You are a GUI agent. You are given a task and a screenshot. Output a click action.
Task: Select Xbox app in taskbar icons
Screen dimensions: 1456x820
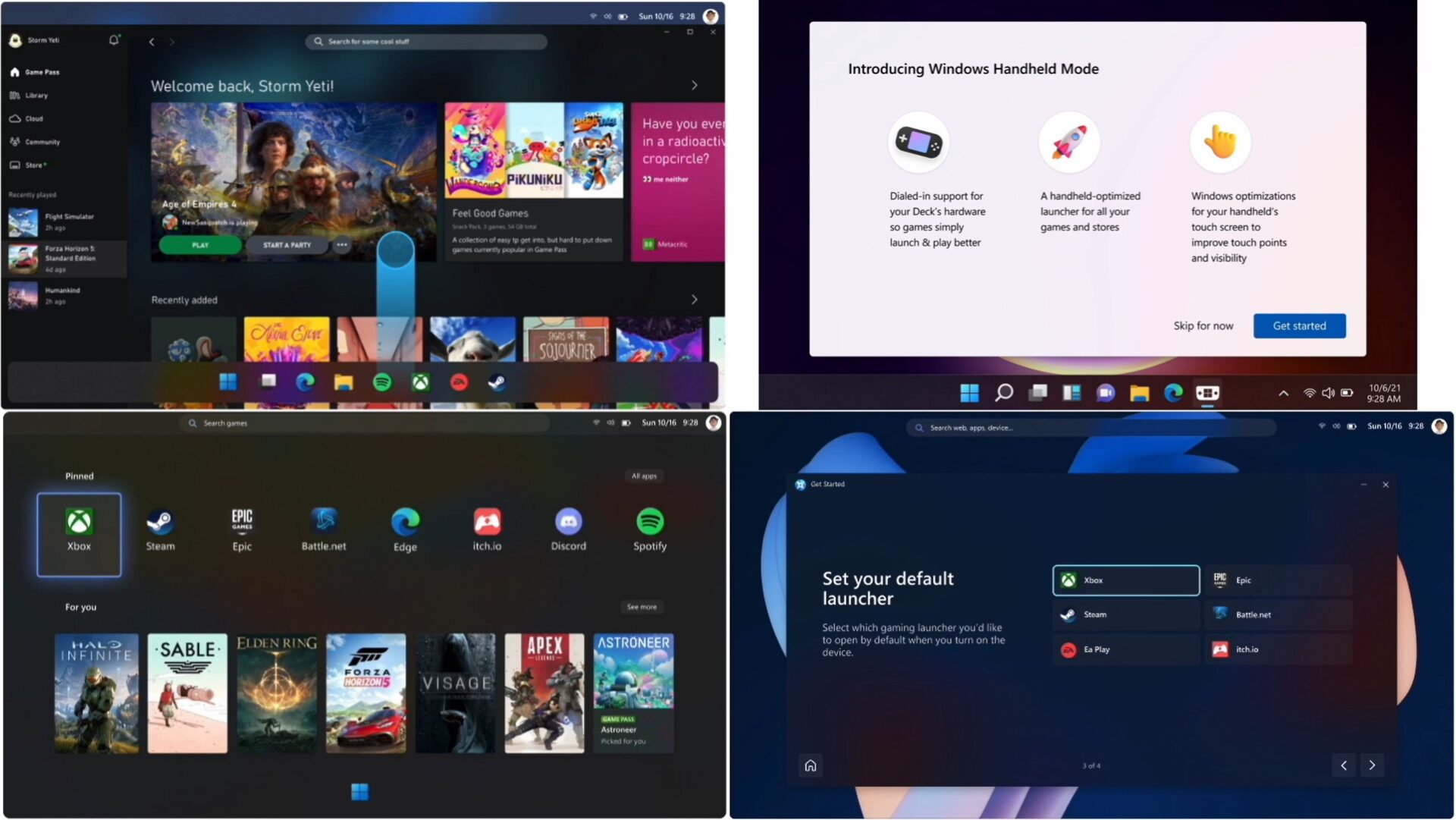[x=420, y=382]
